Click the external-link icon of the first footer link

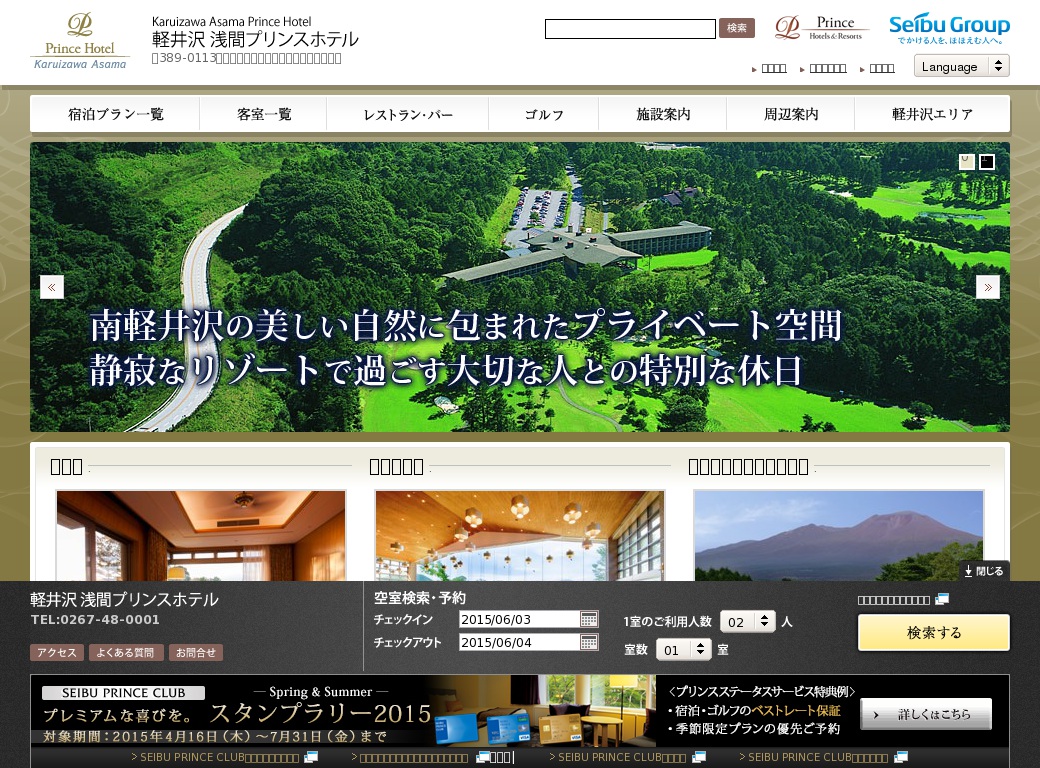[x=310, y=757]
